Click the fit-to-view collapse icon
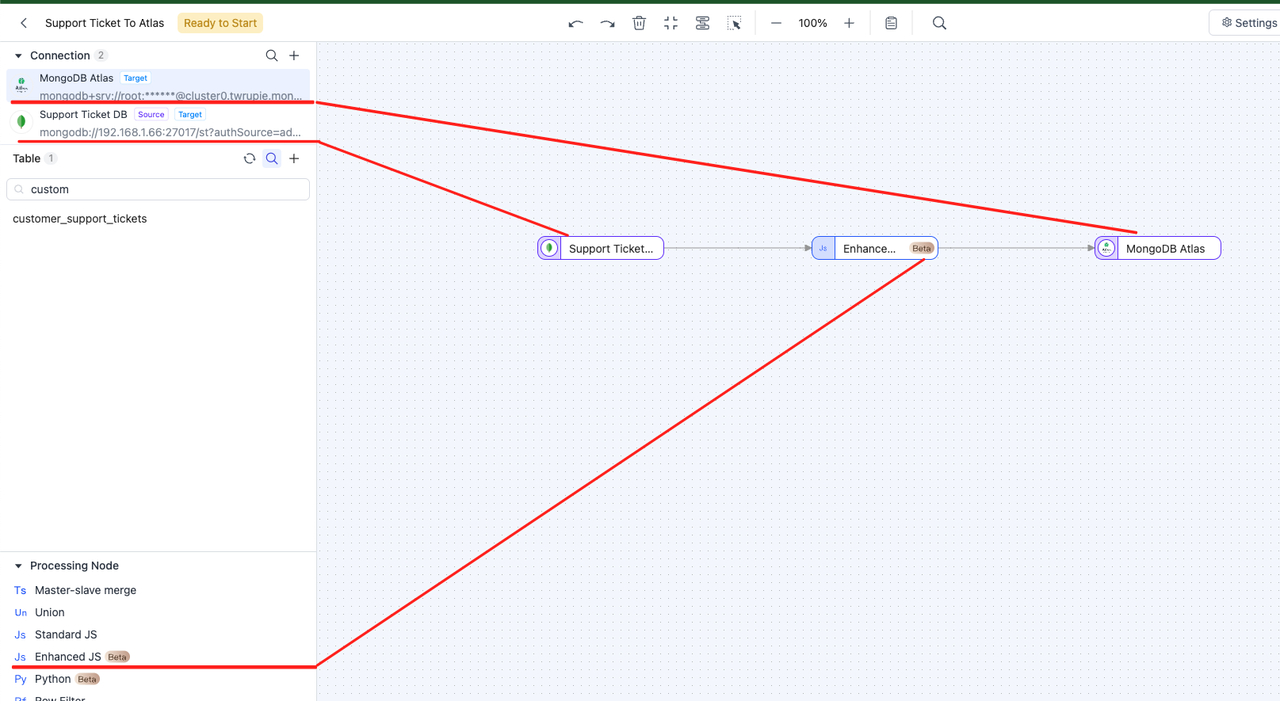Screen dimensions: 1280x701 pyautogui.click(x=671, y=23)
